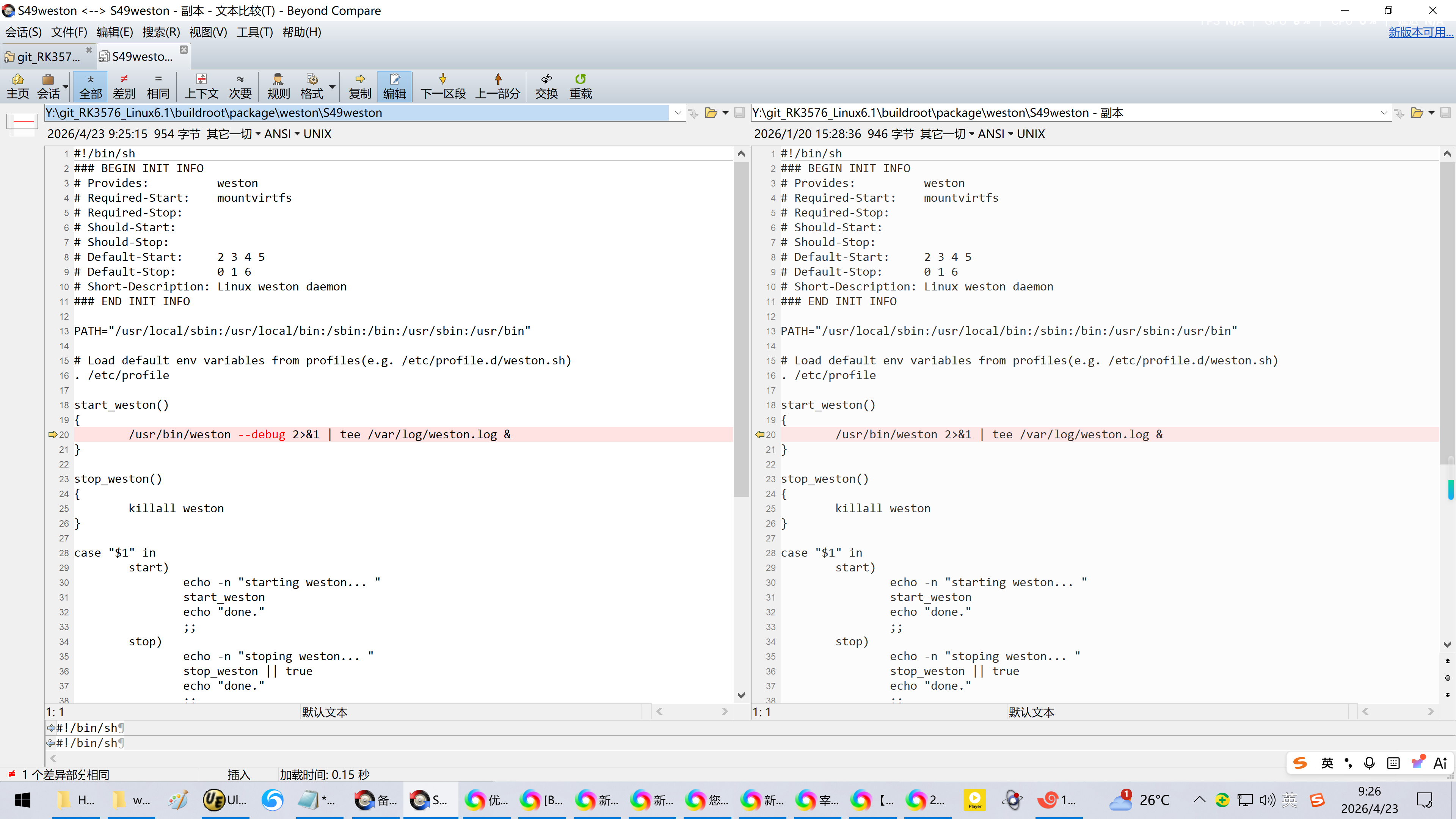Switch to the git_RK357... session tab
The width and height of the screenshot is (1456, 819).
coord(48,56)
